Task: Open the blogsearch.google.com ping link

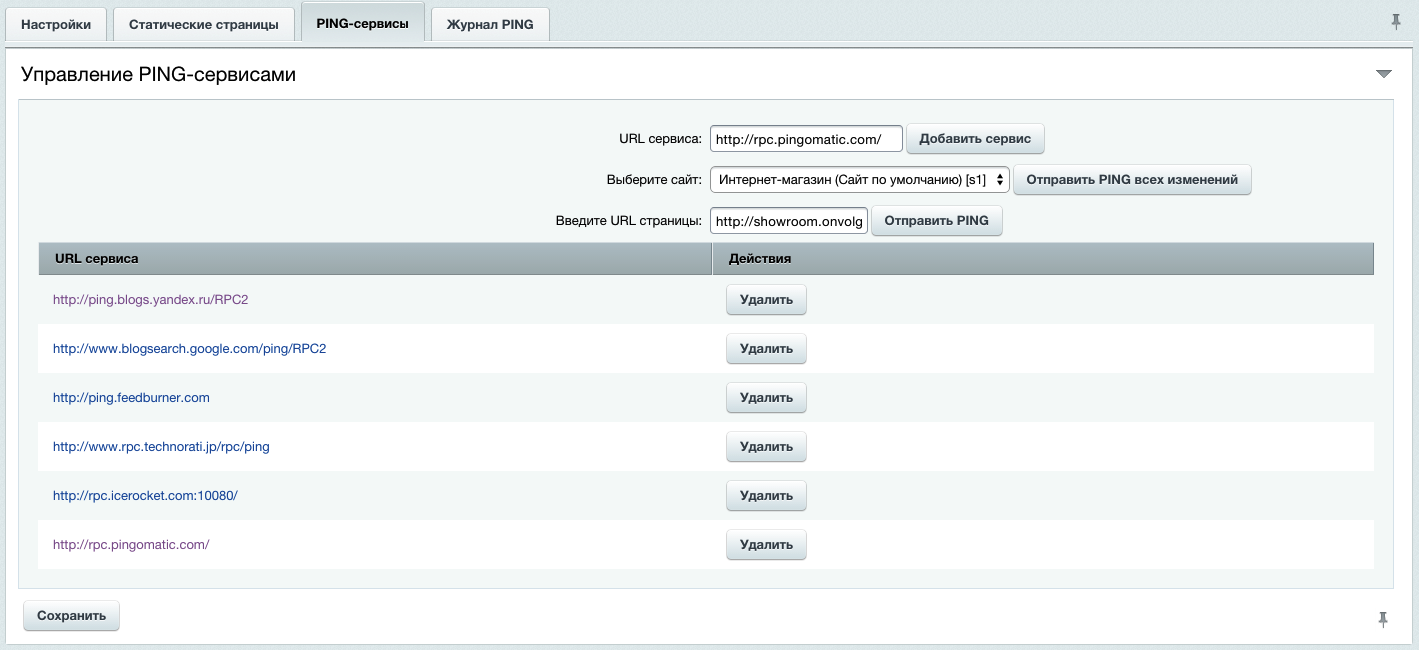Action: pos(189,349)
